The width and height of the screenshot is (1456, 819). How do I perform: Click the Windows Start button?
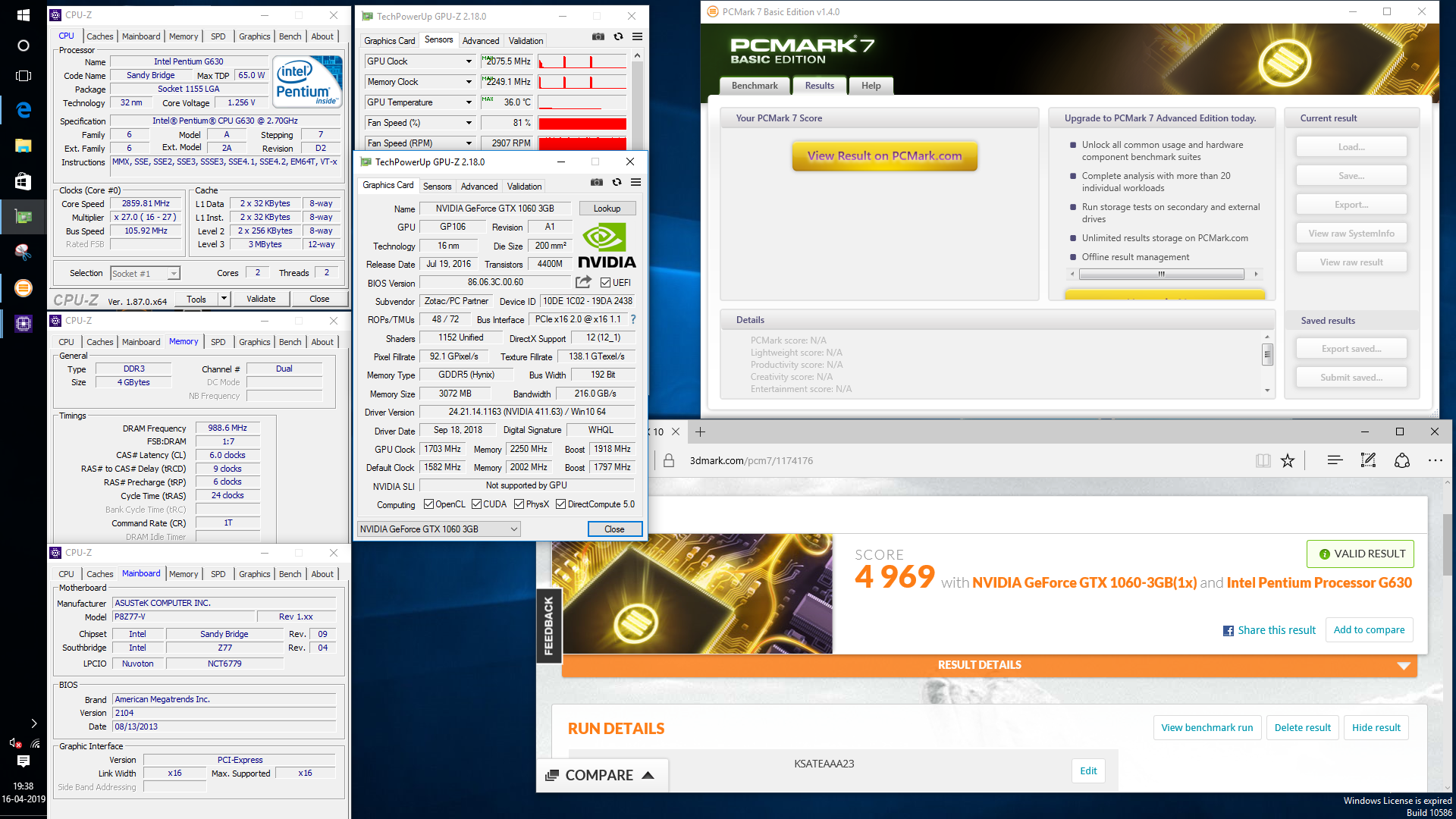coord(23,14)
